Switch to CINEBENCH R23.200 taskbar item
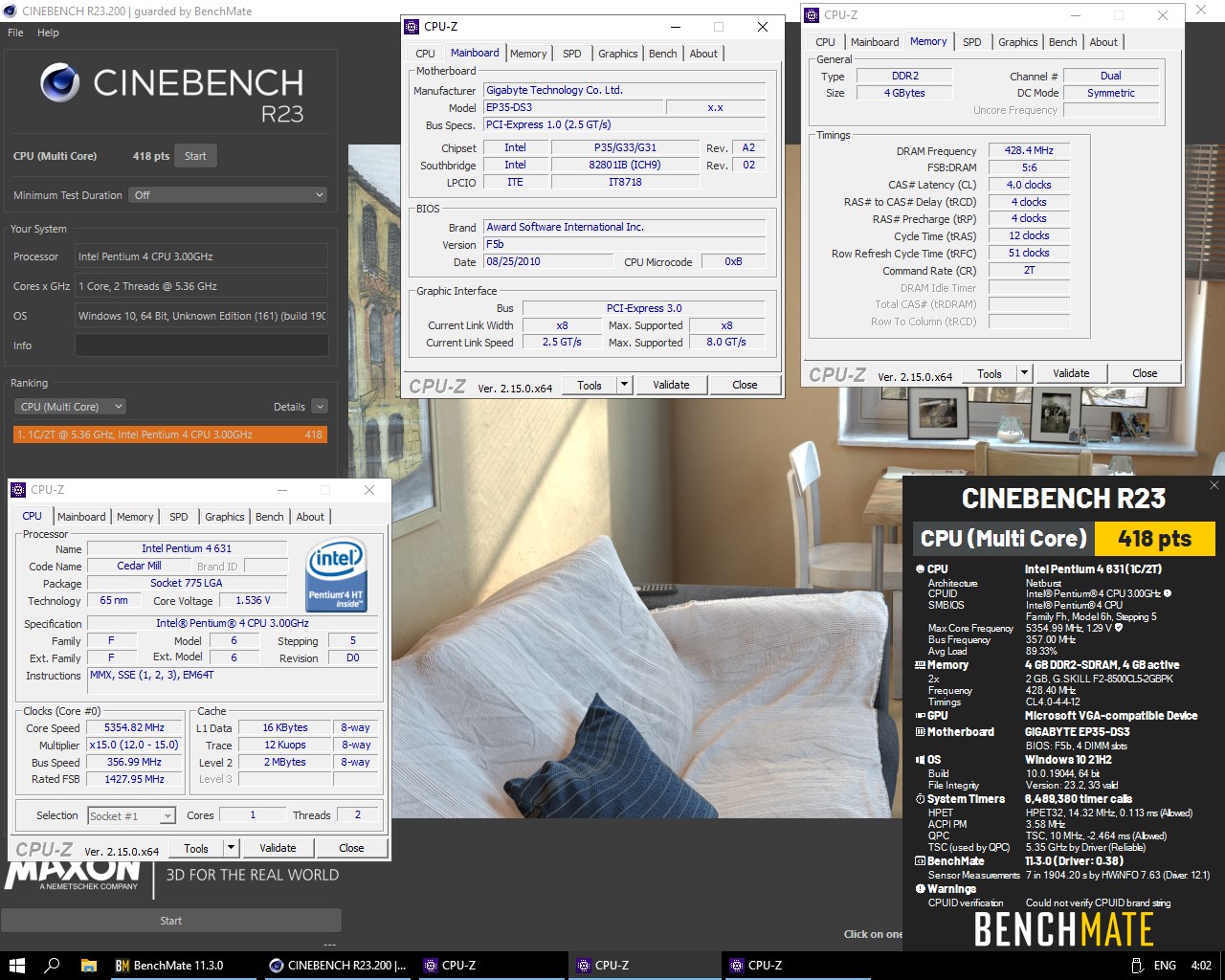 click(x=337, y=966)
